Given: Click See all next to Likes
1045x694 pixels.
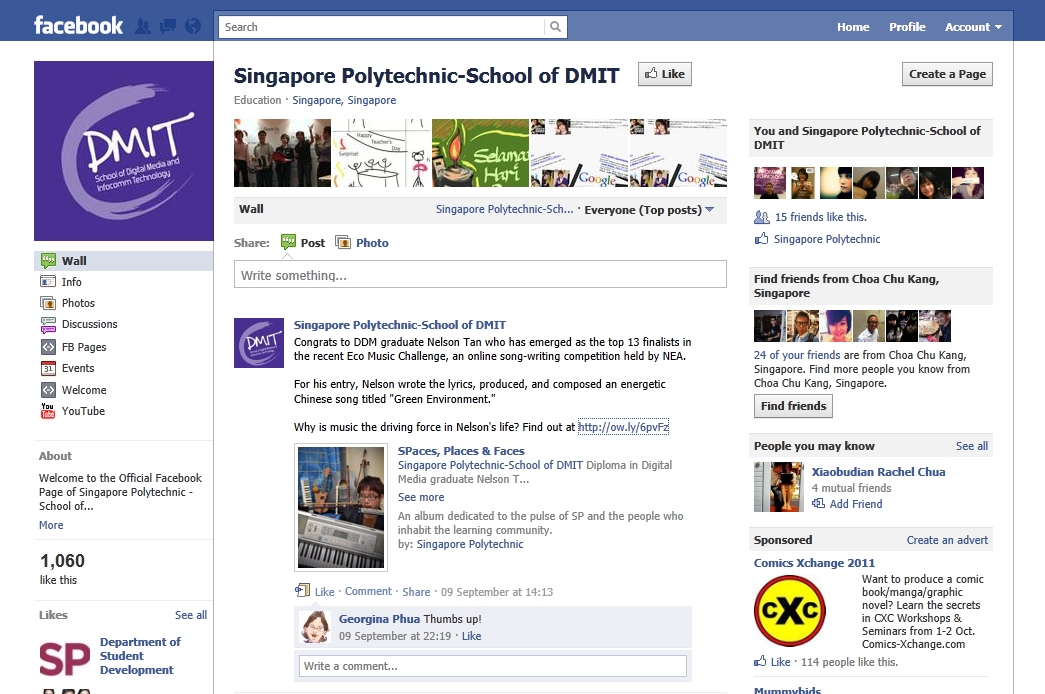Looking at the screenshot, I should tap(191, 615).
